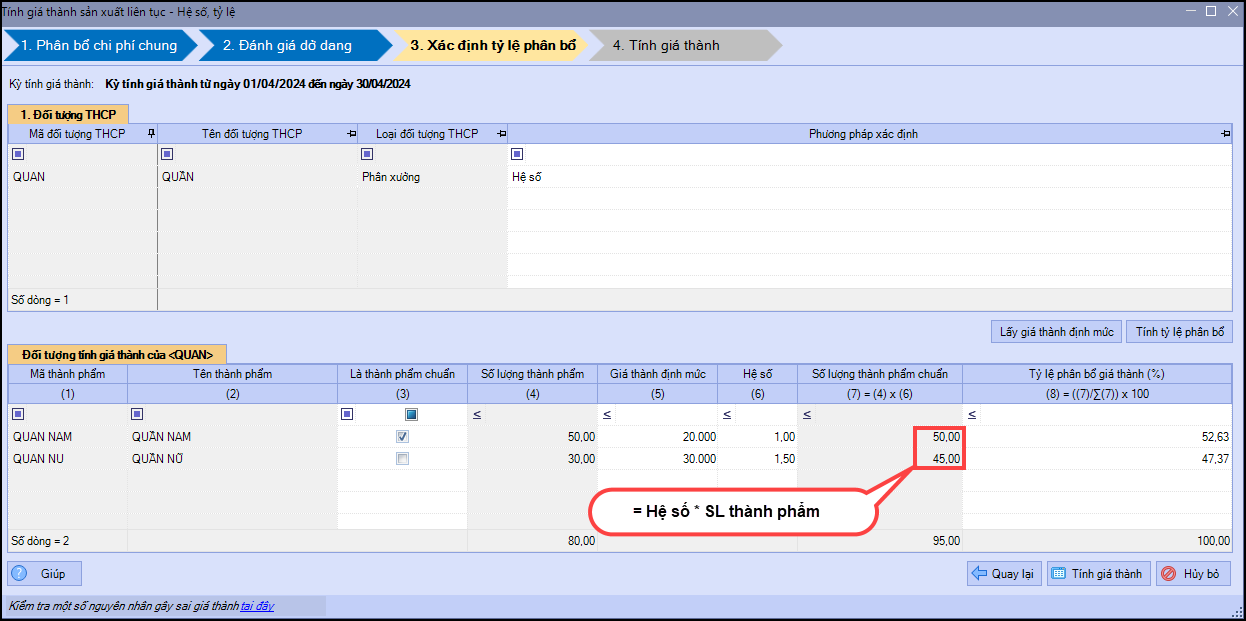Open the ≤ filter operator for Hệ số column
The image size is (1246, 621).
pyautogui.click(x=727, y=414)
